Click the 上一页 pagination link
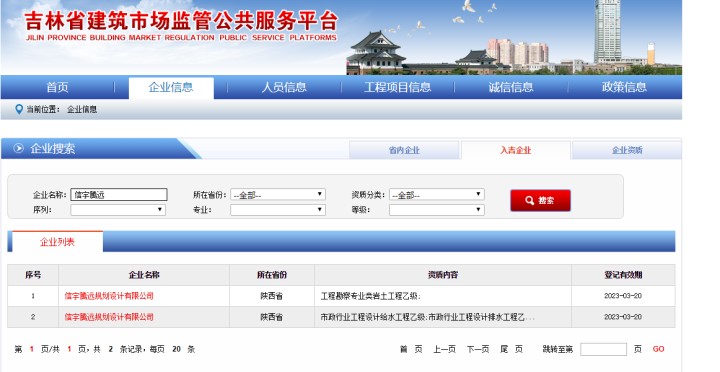Viewport: 720px width, 372px height. (444, 349)
